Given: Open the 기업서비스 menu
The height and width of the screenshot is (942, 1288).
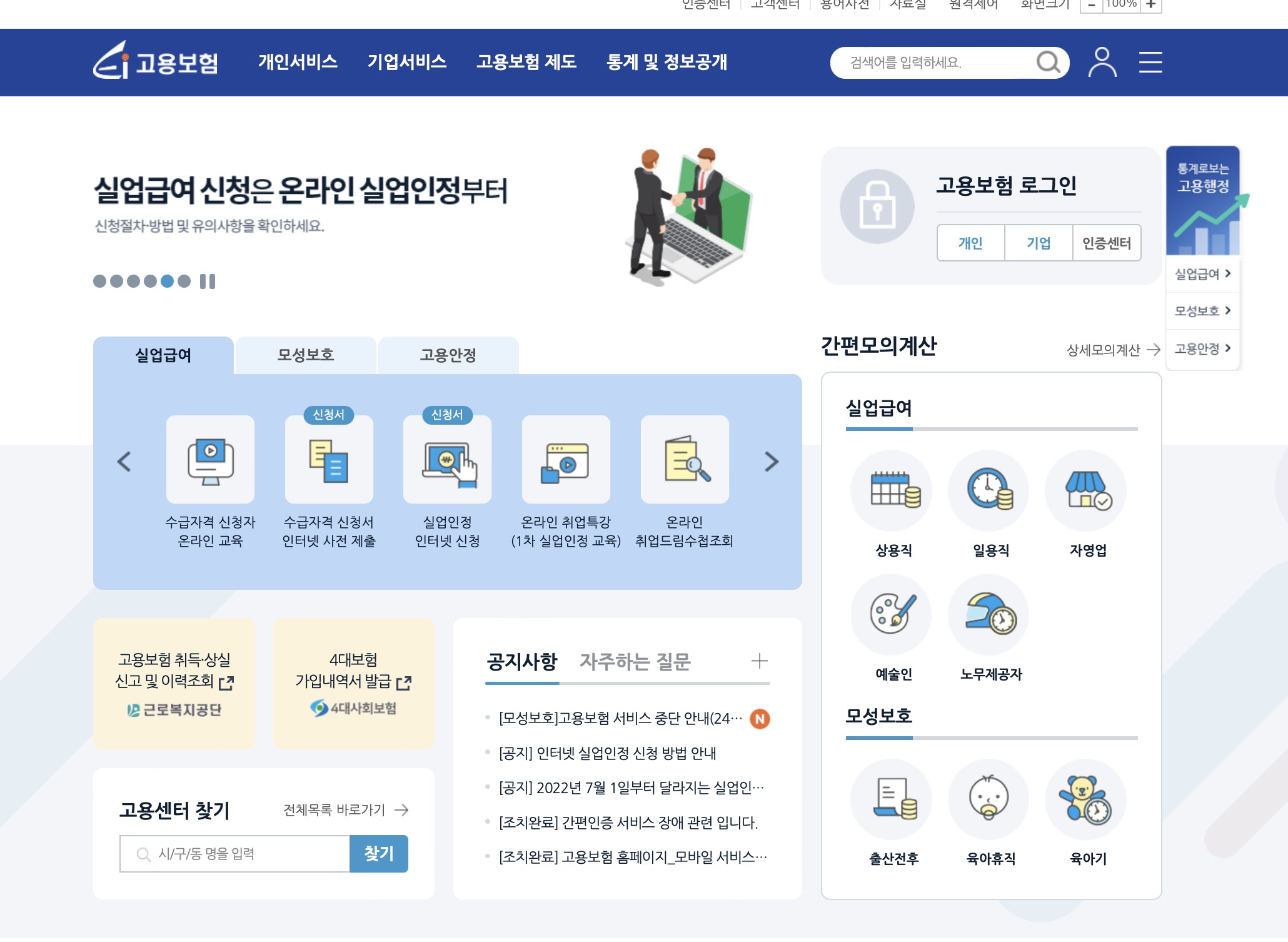Looking at the screenshot, I should click(x=406, y=62).
